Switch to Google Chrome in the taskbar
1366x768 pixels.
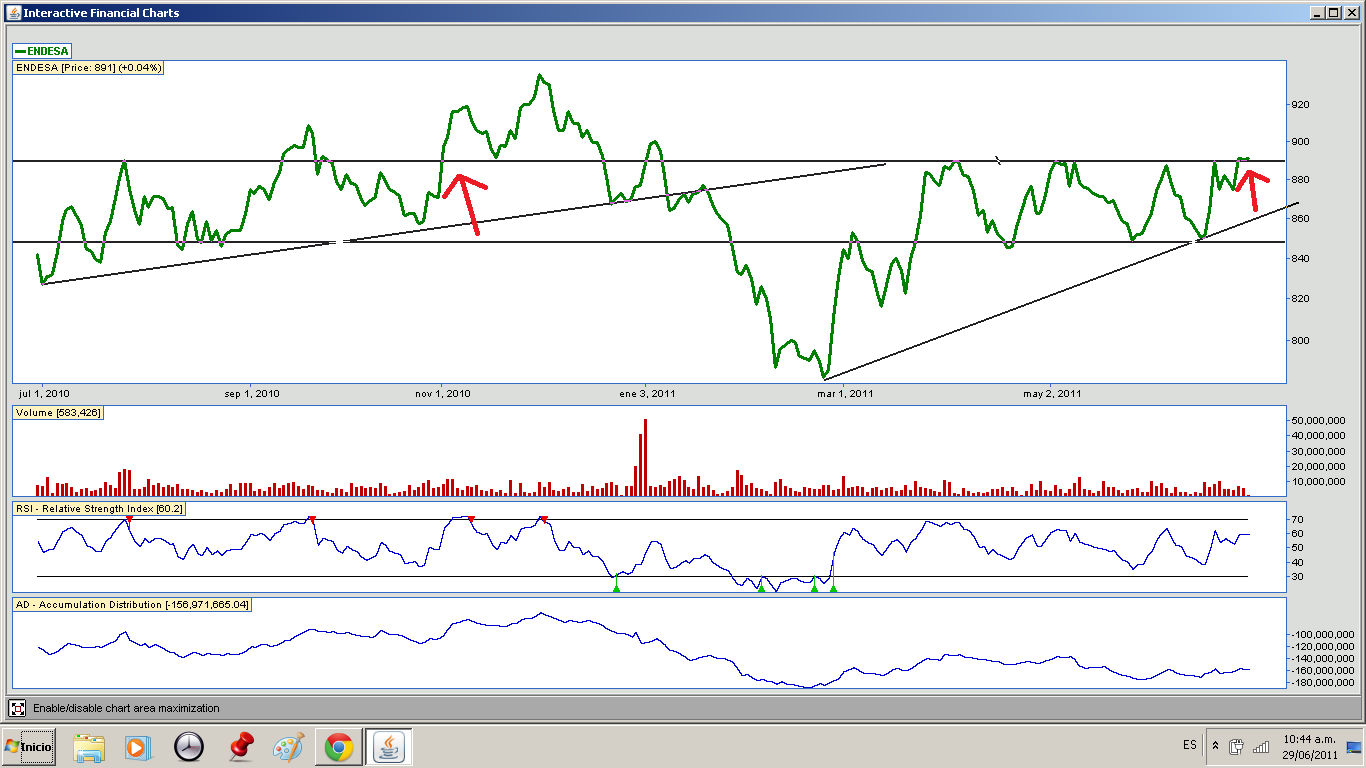(338, 747)
